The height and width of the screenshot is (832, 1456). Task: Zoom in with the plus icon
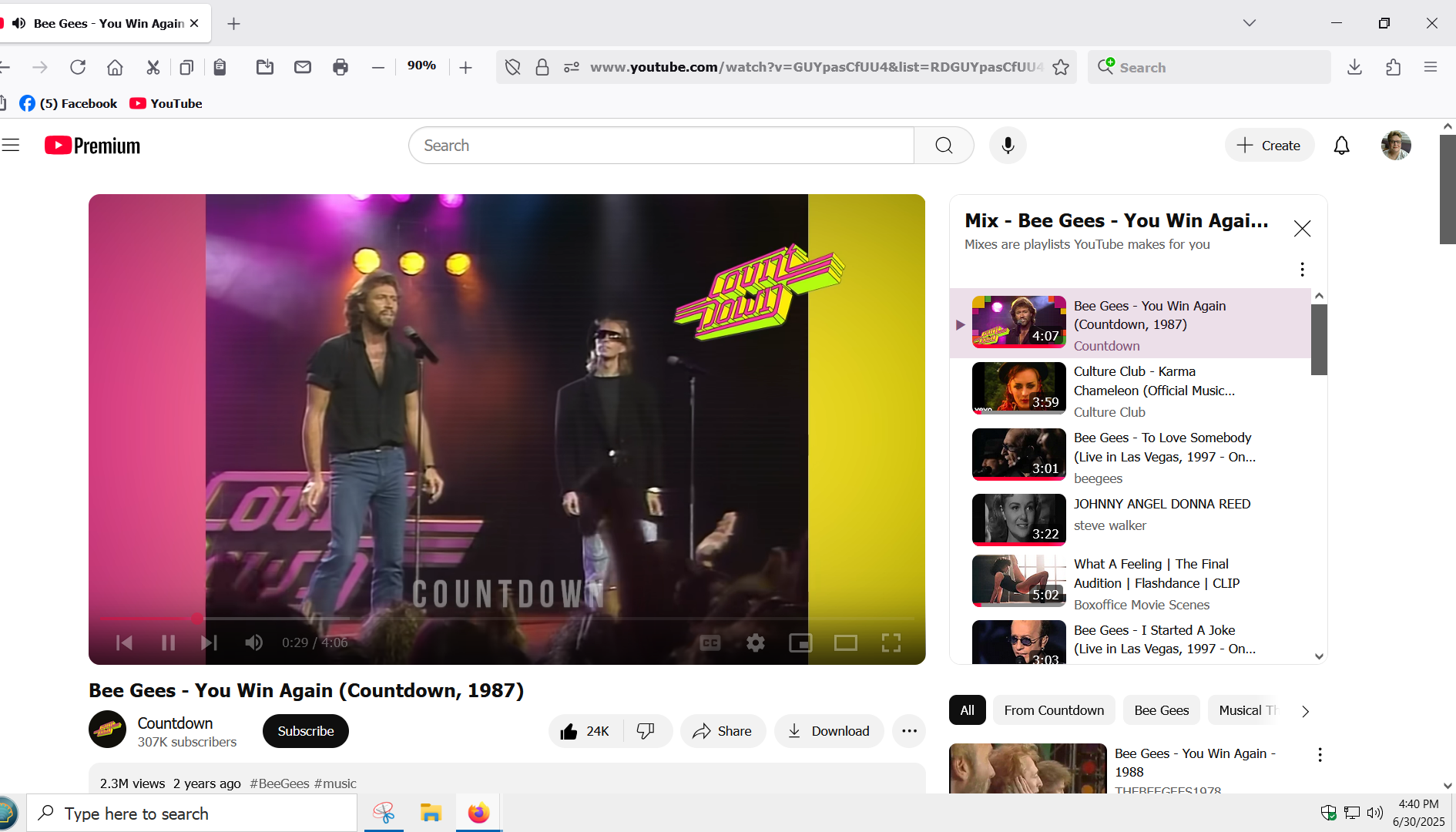[465, 68]
